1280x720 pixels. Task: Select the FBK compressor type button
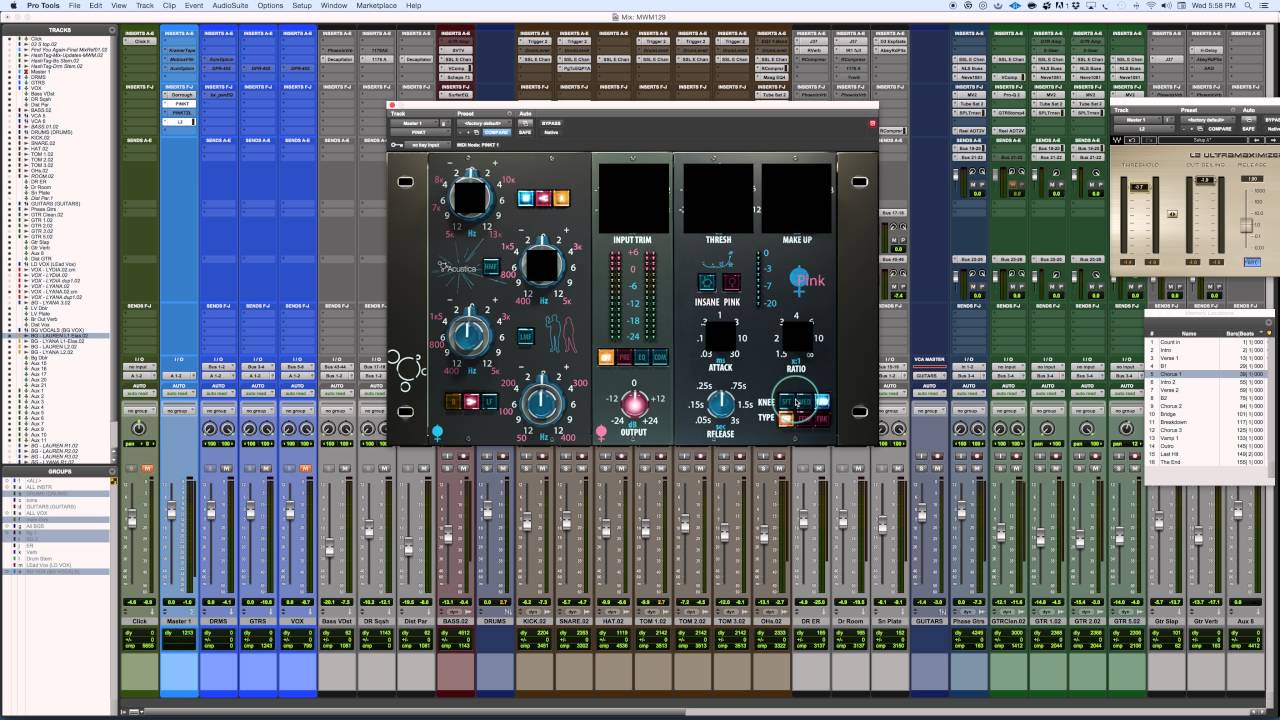[x=822, y=419]
